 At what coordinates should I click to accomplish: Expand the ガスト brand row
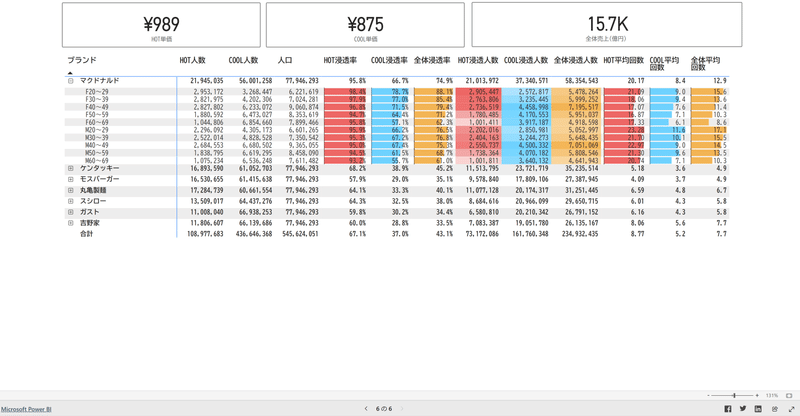(71, 212)
